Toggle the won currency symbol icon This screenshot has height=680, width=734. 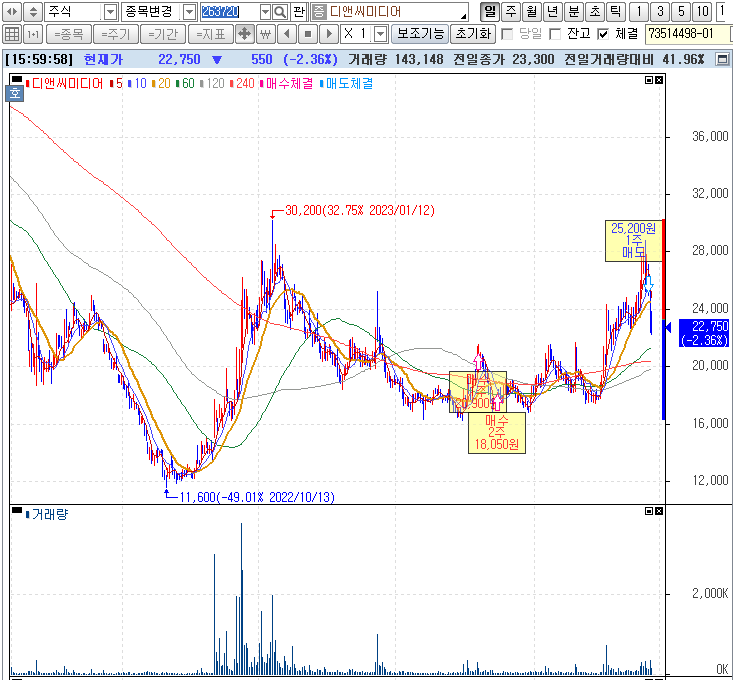pyautogui.click(x=265, y=34)
